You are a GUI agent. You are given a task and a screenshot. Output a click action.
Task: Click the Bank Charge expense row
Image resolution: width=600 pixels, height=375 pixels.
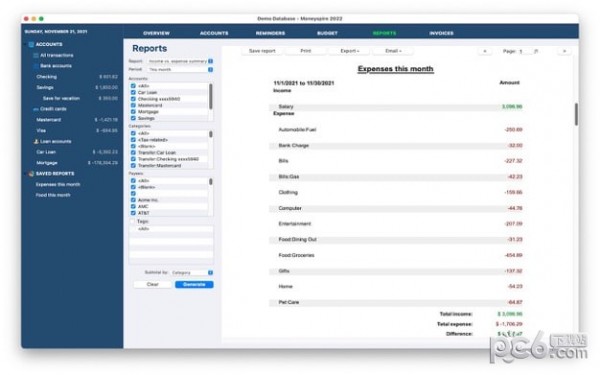(396, 146)
